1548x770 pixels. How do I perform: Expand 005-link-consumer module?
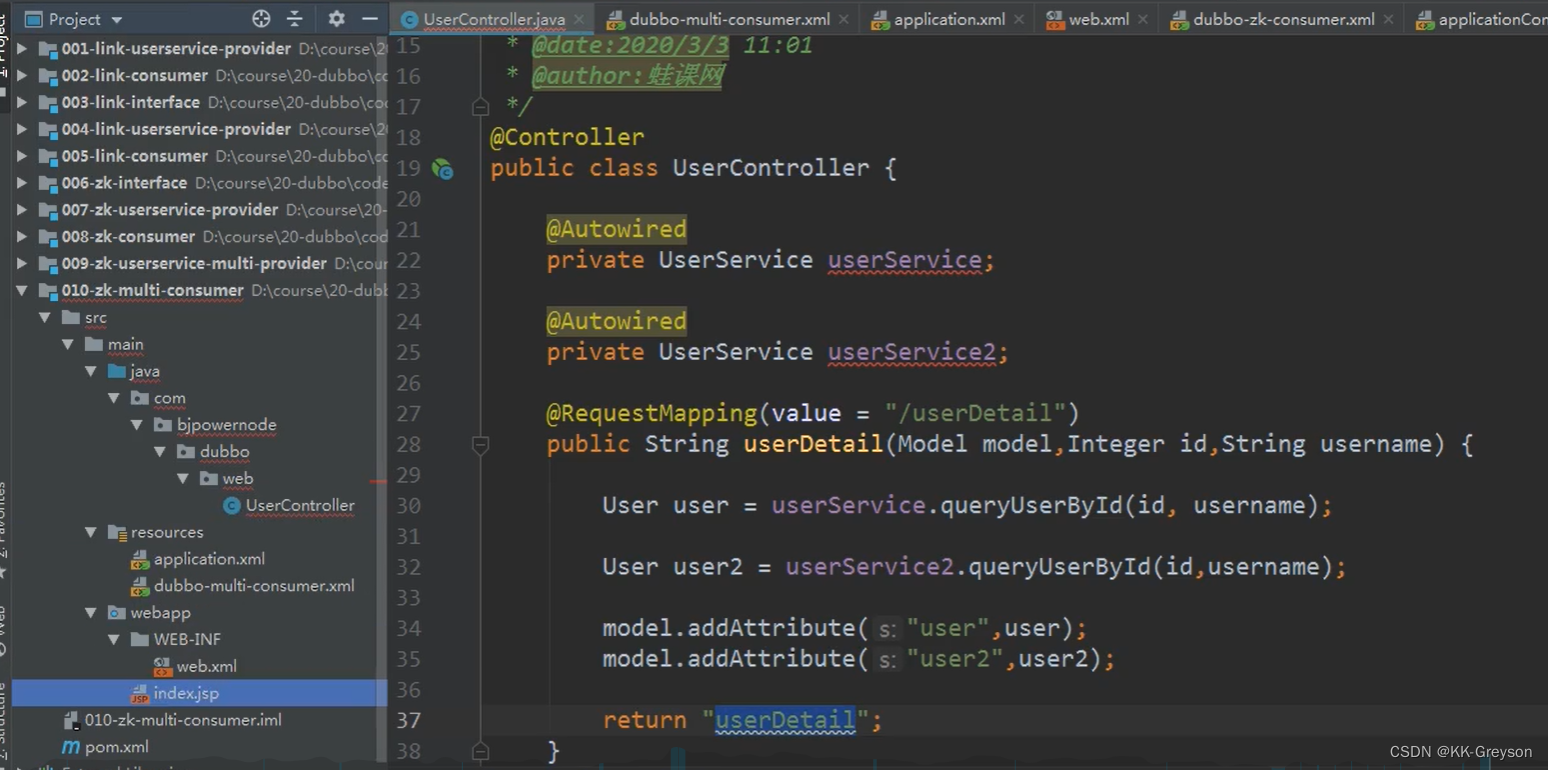click(x=21, y=156)
